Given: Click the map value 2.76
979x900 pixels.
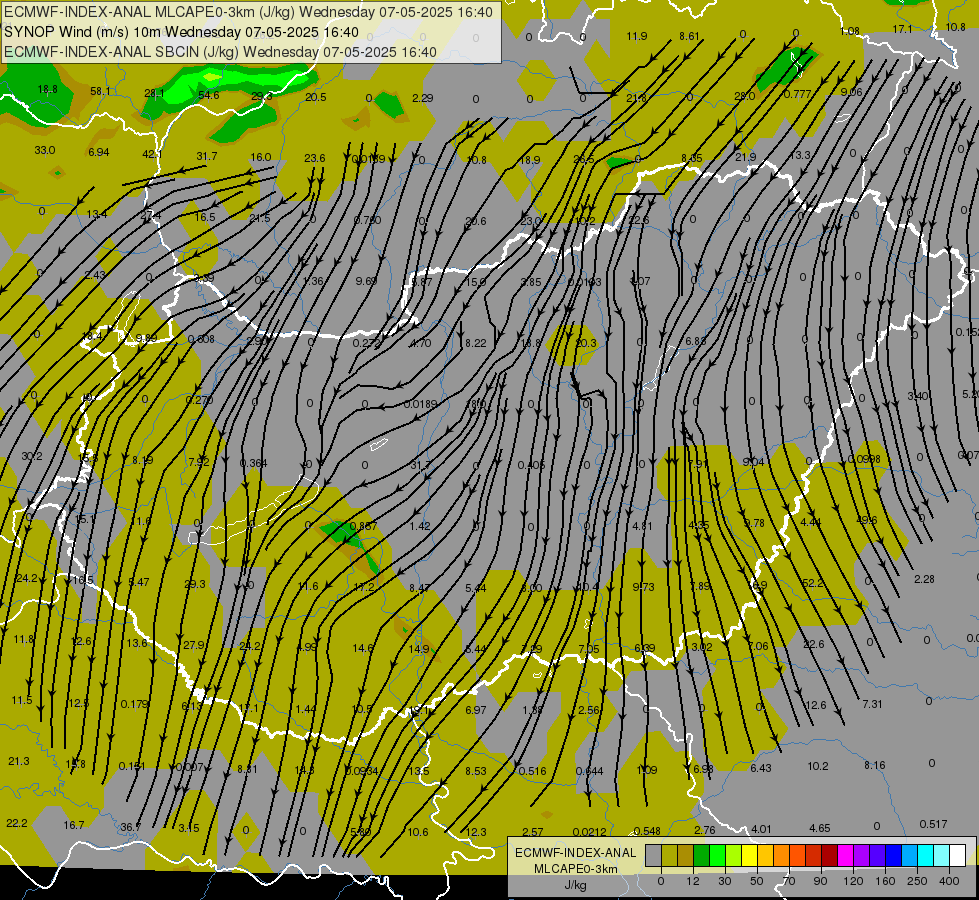Looking at the screenshot, I should [x=705, y=830].
